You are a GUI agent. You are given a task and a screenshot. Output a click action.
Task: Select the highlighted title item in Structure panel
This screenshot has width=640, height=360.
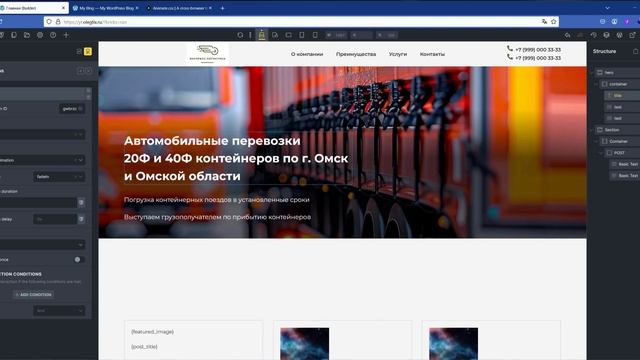[x=622, y=96]
